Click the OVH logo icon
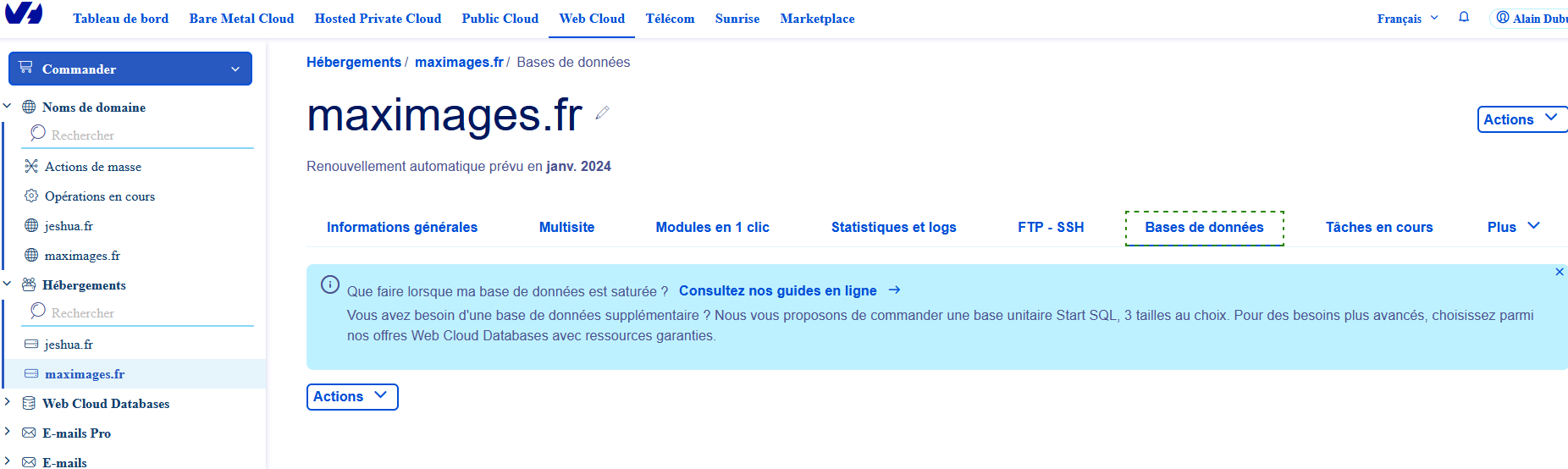The width and height of the screenshot is (1568, 469). [24, 14]
